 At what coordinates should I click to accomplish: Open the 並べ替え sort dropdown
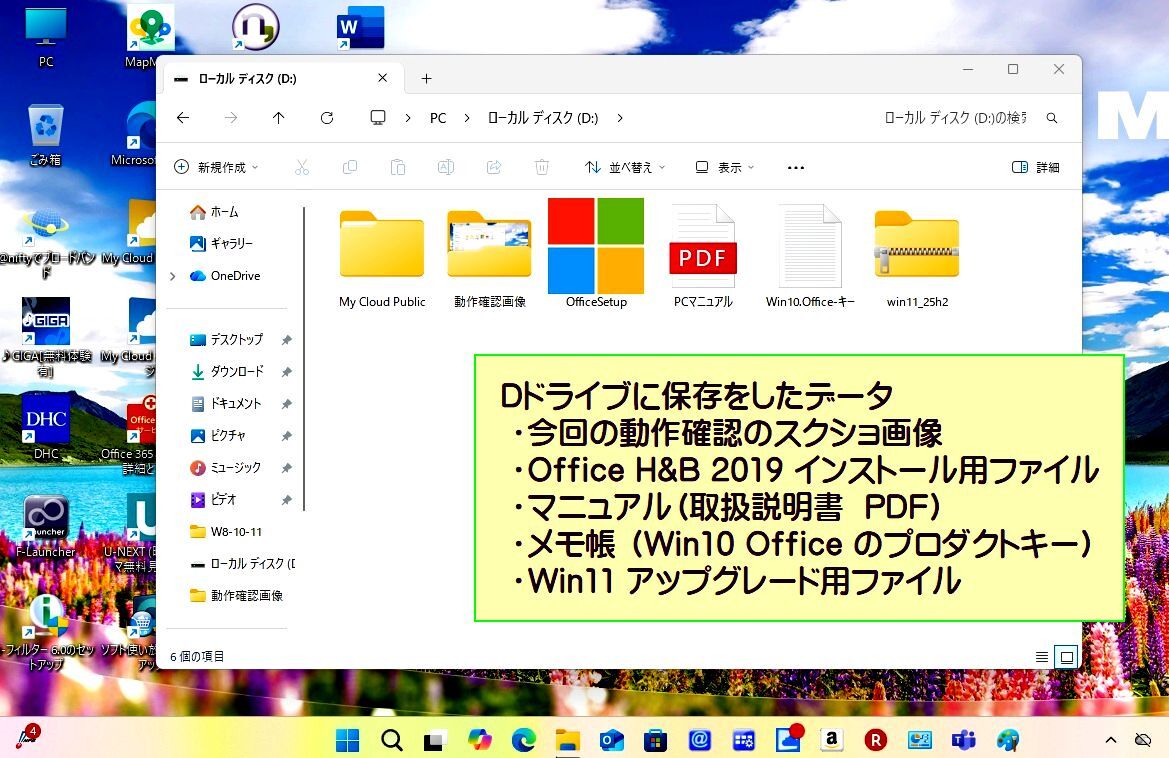[x=625, y=167]
